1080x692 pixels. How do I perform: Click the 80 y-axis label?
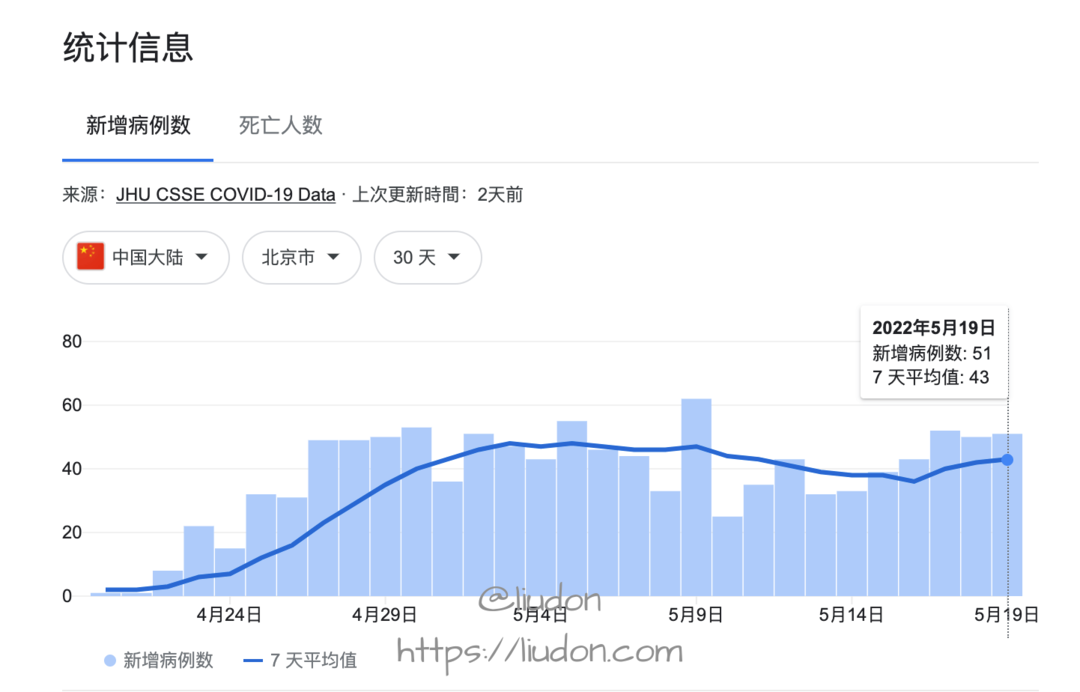coord(72,342)
